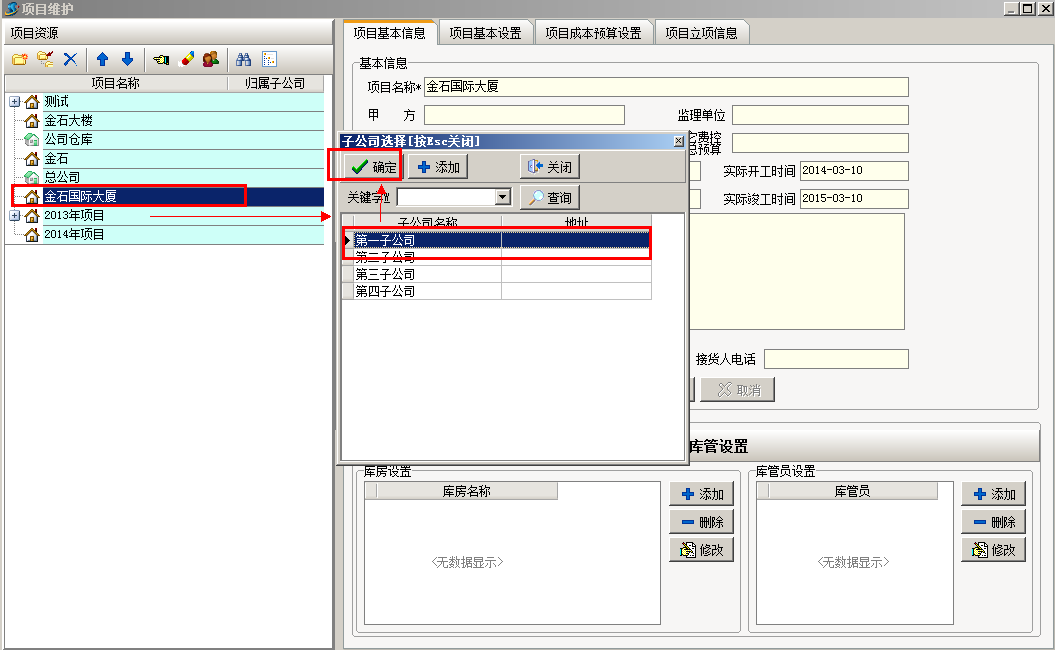Click 添加 under 库管员设置
The height and width of the screenshot is (650, 1055).
pos(993,493)
